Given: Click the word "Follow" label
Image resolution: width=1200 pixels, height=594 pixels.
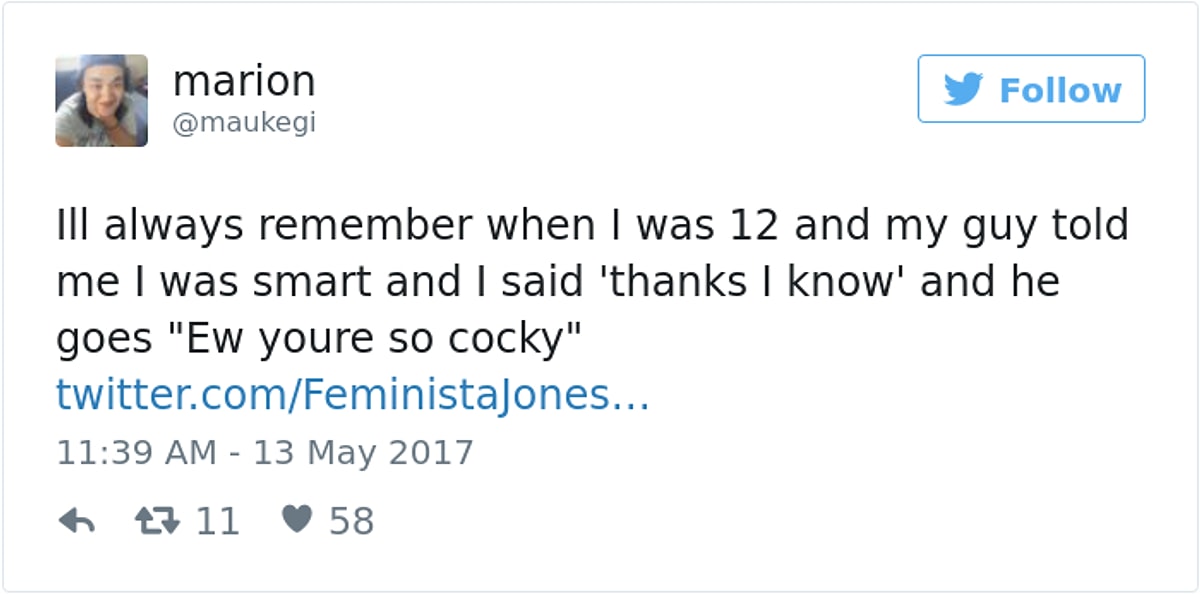Looking at the screenshot, I should pyautogui.click(x=1060, y=90).
